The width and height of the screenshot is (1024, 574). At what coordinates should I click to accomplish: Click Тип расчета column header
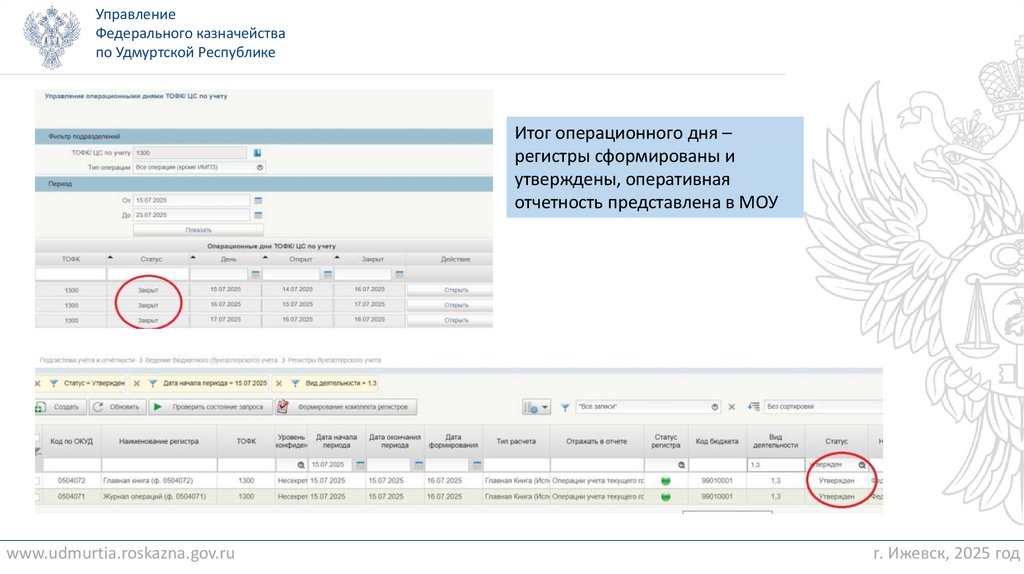tap(516, 441)
